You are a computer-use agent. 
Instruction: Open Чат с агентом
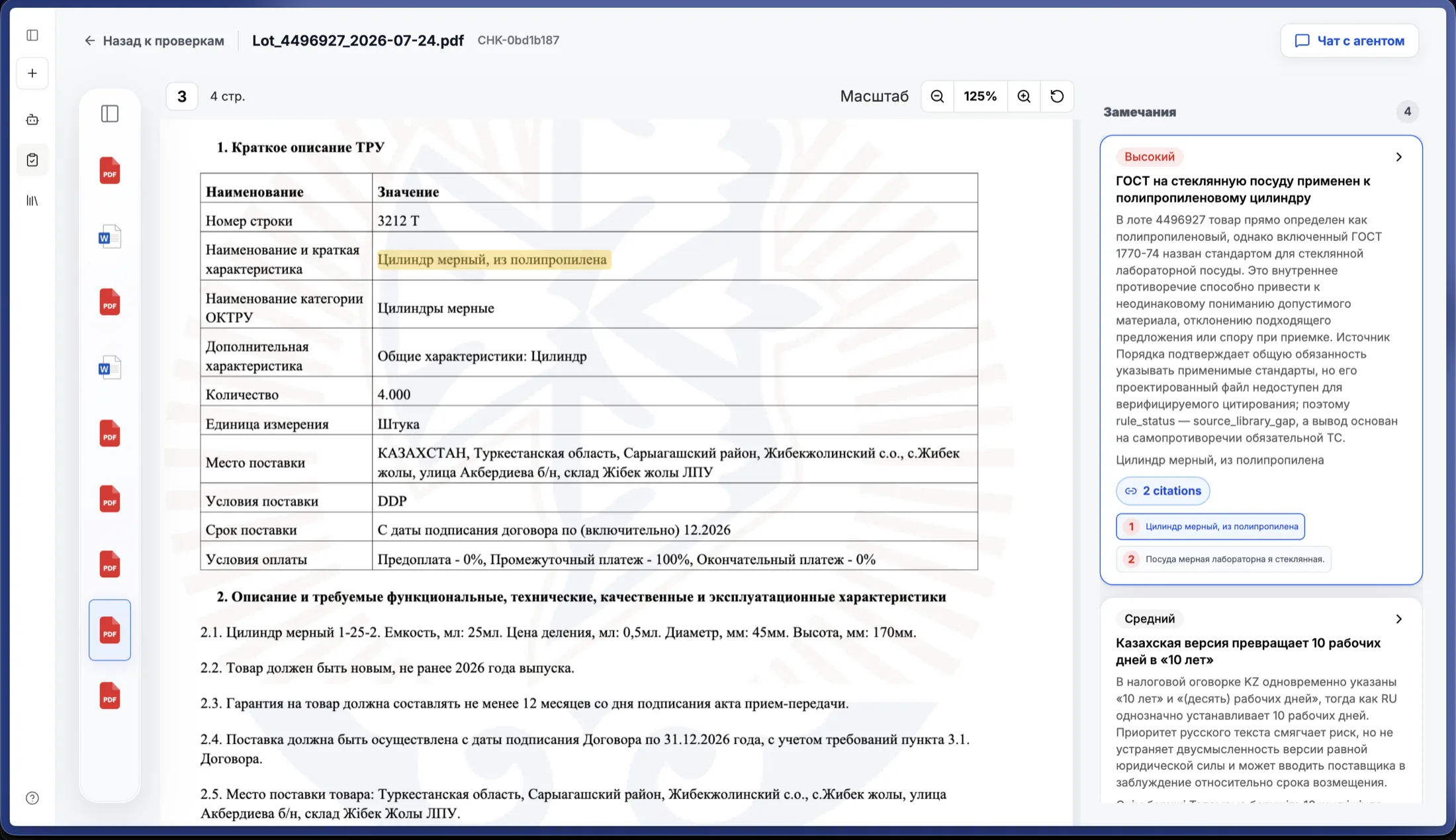[1349, 40]
